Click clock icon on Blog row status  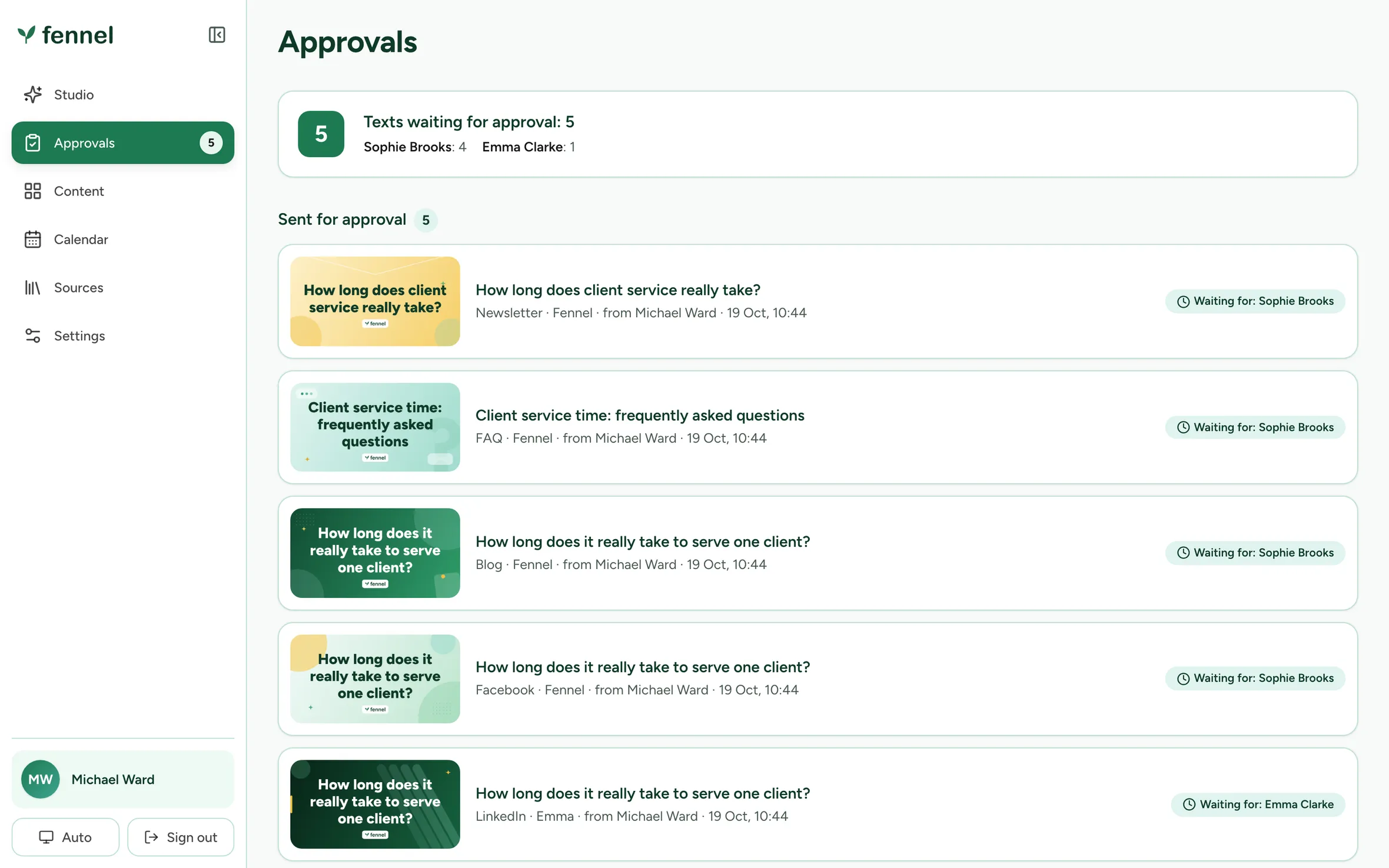click(1183, 553)
